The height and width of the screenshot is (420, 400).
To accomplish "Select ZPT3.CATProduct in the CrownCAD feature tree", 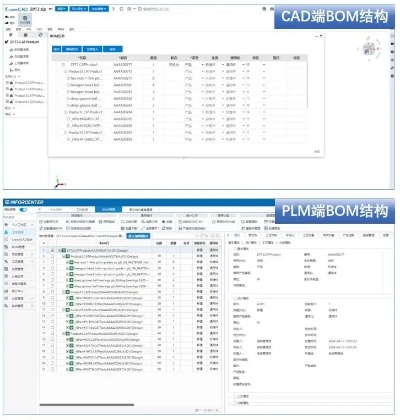I will tap(24, 42).
